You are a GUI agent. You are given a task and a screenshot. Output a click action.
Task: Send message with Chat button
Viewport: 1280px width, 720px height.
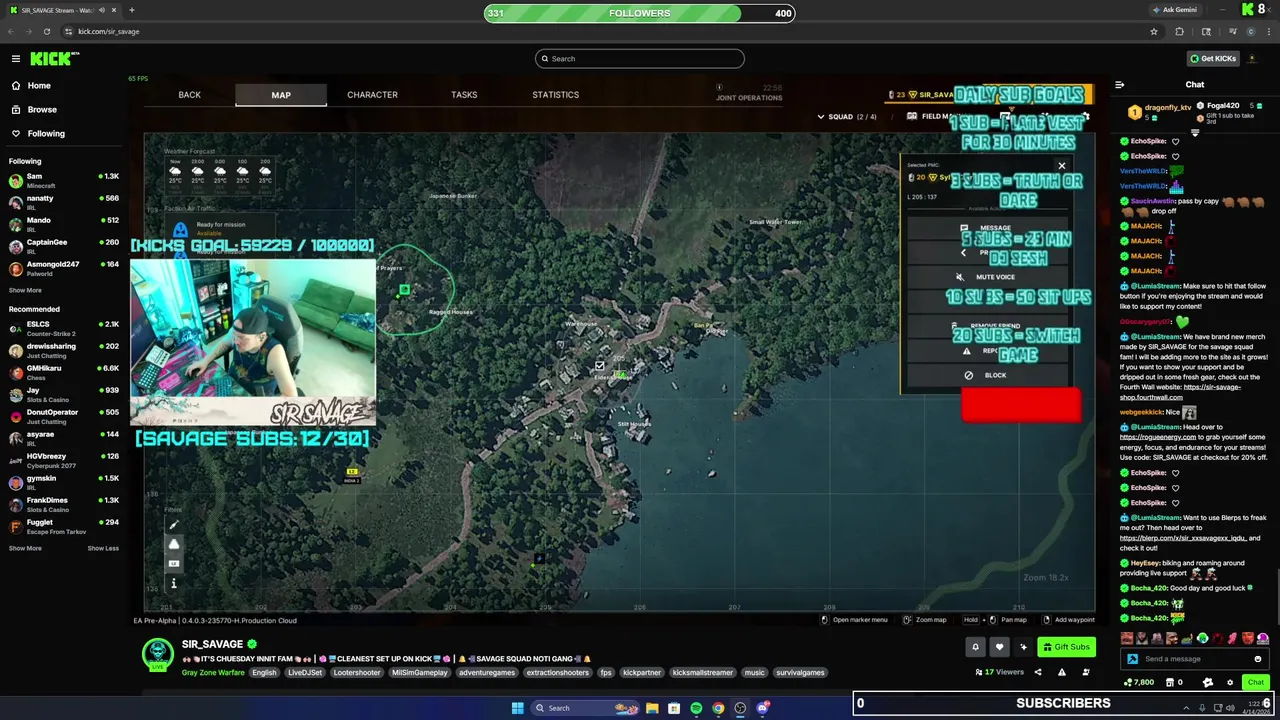click(x=1255, y=683)
